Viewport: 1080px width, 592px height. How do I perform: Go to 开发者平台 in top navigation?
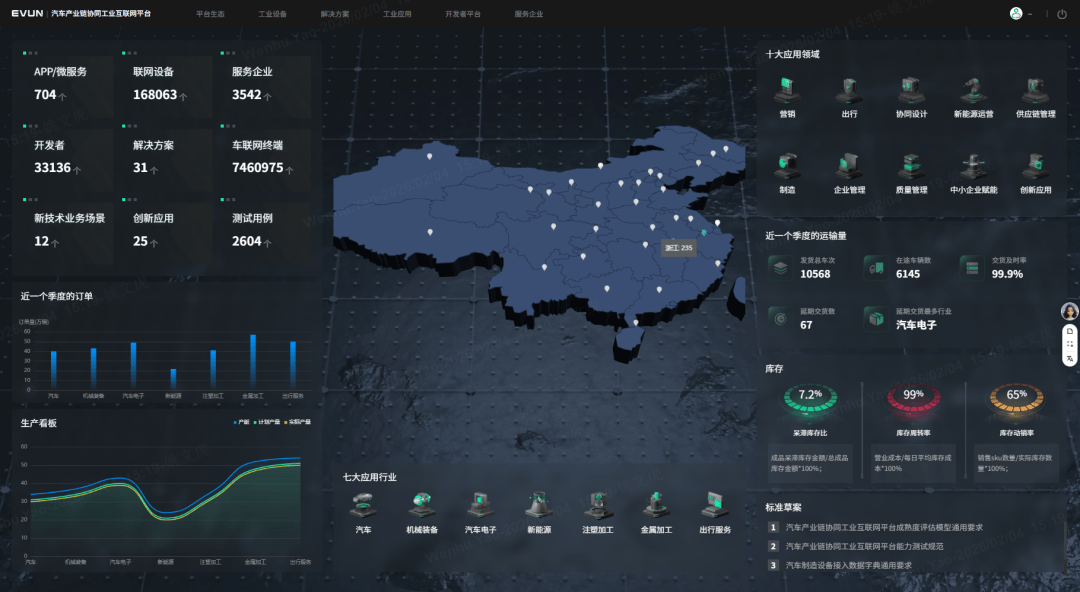pos(462,15)
